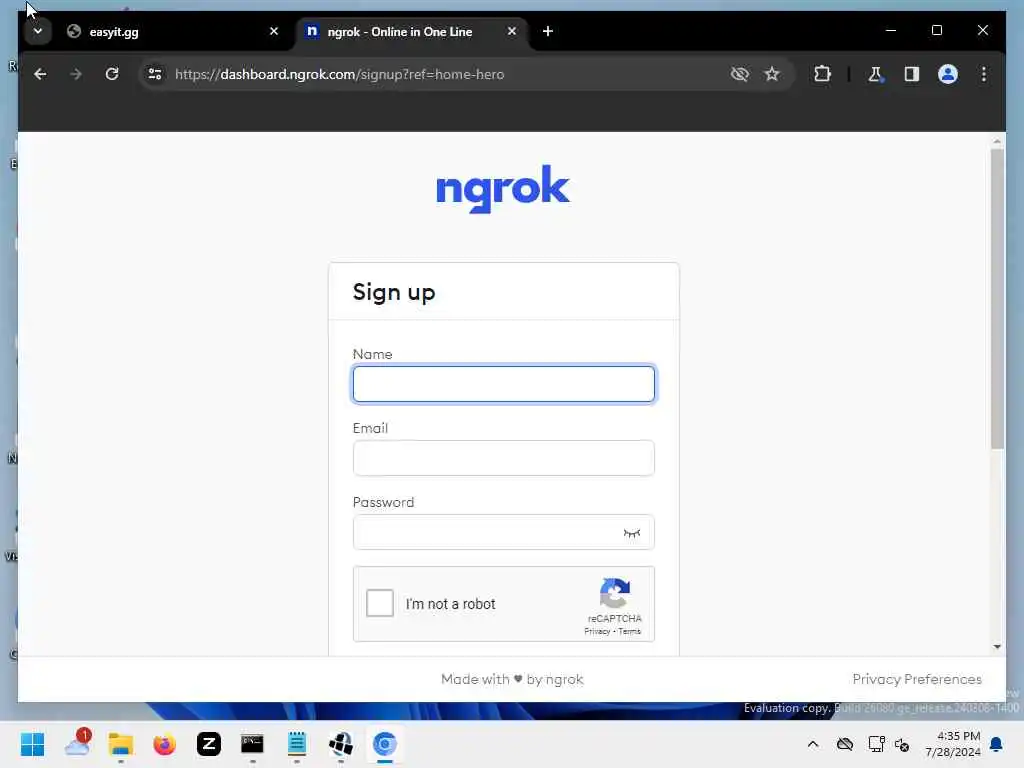Focus the Email input field
The height and width of the screenshot is (768, 1024).
click(x=504, y=458)
